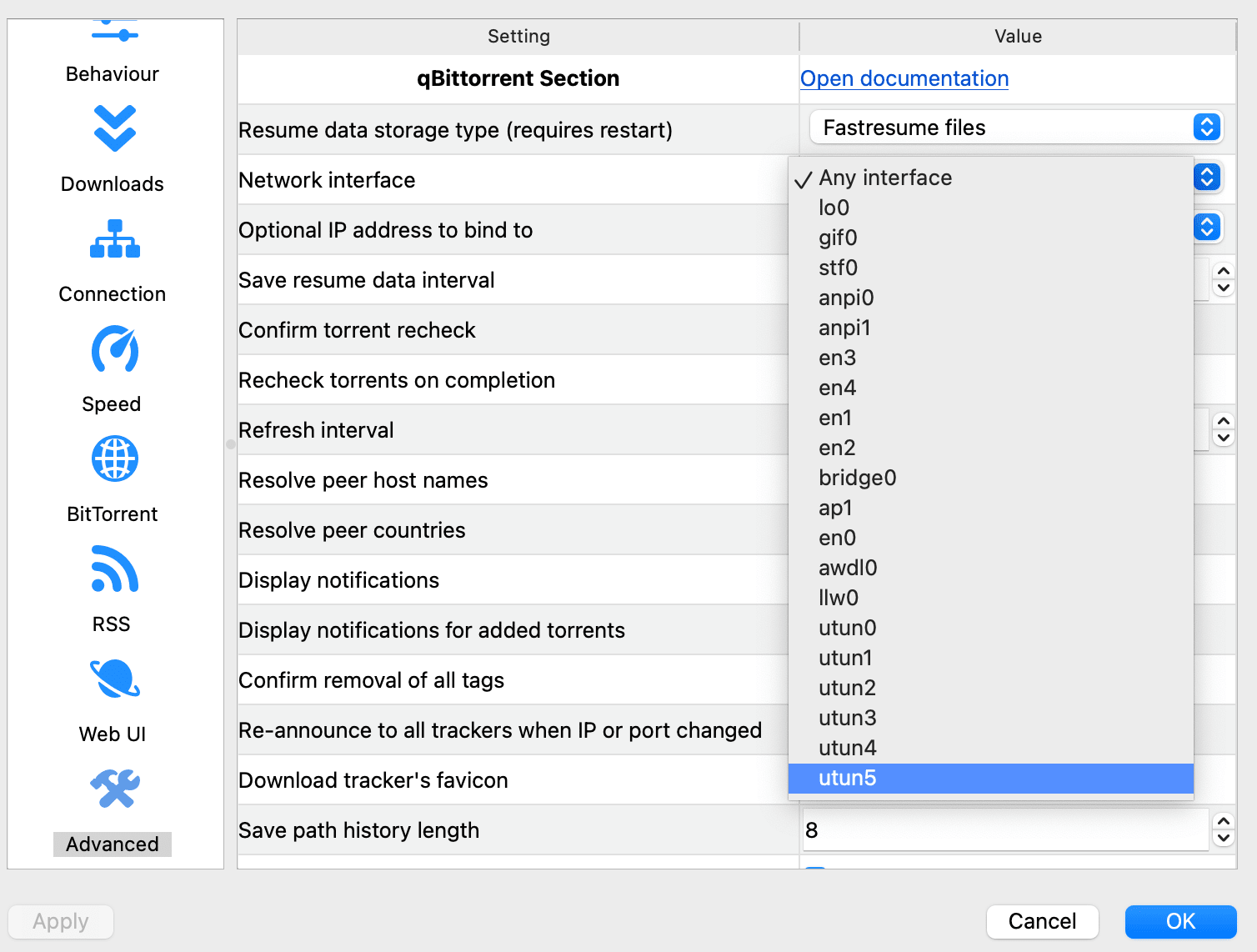Open the Resume data storage type dropdown
The image size is (1257, 952).
pyautogui.click(x=1016, y=128)
